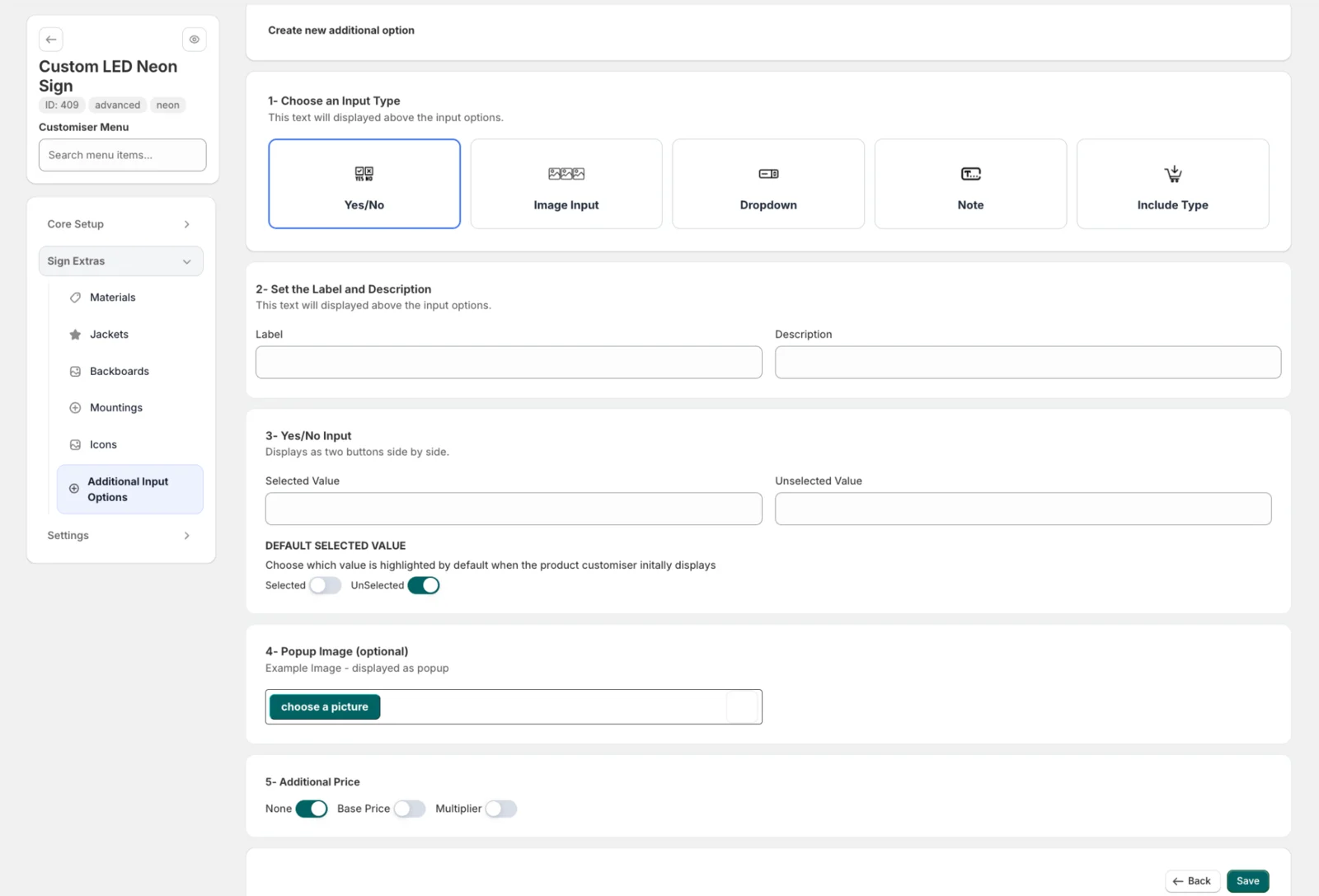Click the 'ID: 409' badge
The image size is (1319, 896).
pyautogui.click(x=62, y=106)
